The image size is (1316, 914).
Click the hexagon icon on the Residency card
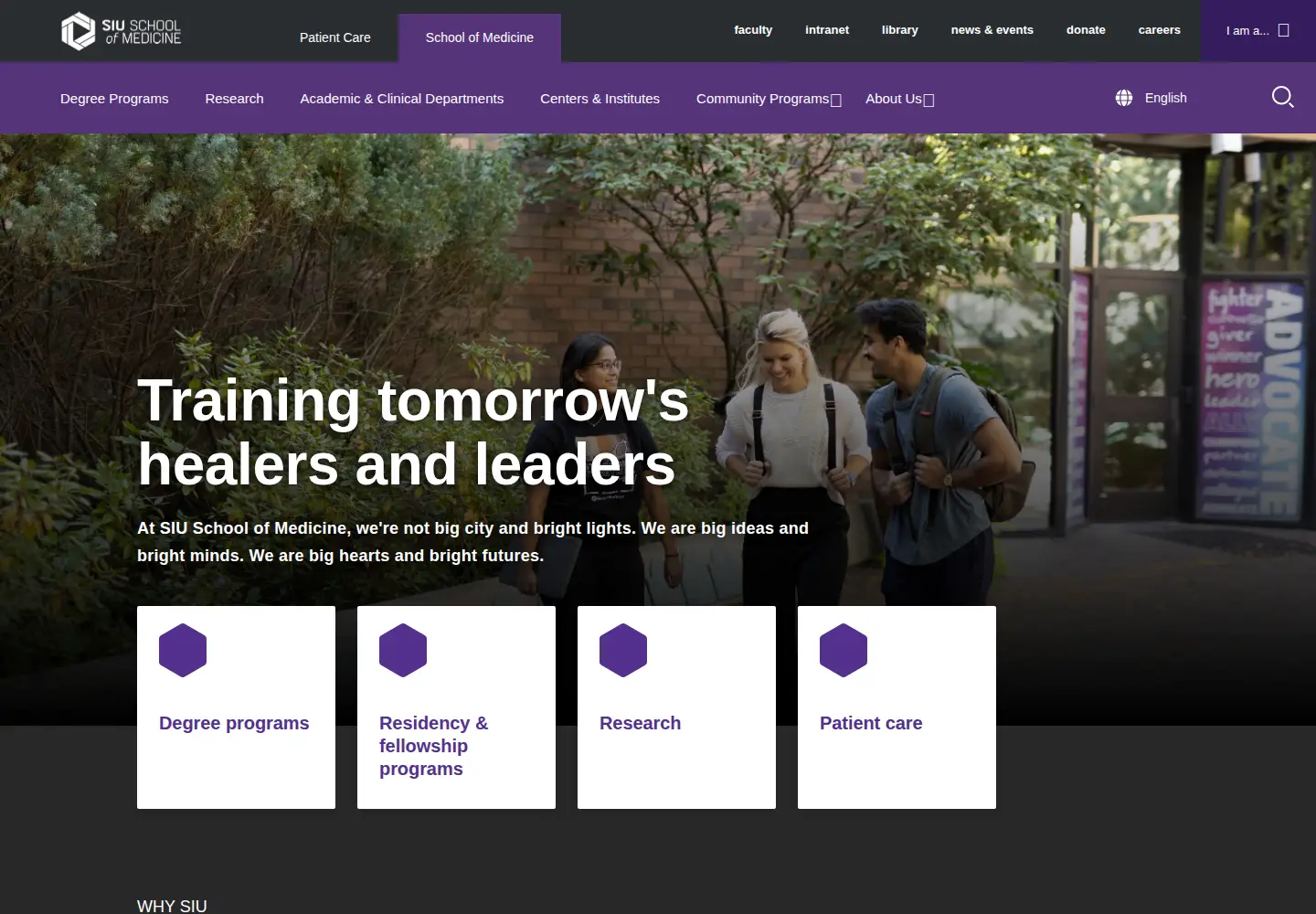click(403, 650)
